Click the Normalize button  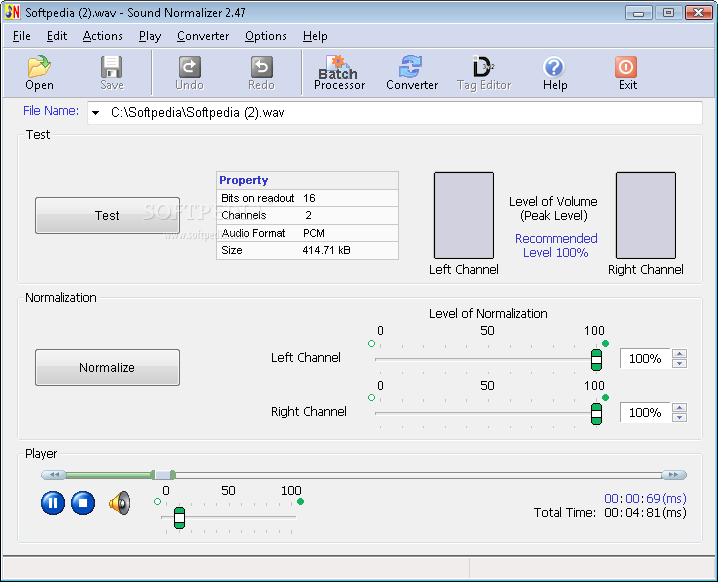107,367
